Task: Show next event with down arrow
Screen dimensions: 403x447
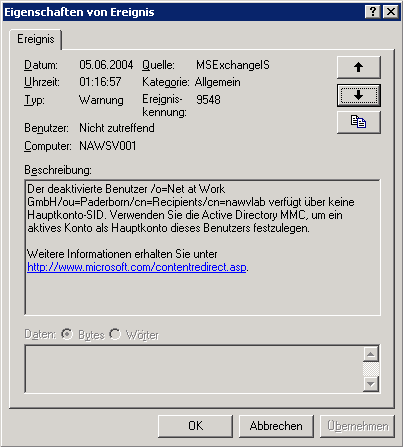Action: (359, 95)
